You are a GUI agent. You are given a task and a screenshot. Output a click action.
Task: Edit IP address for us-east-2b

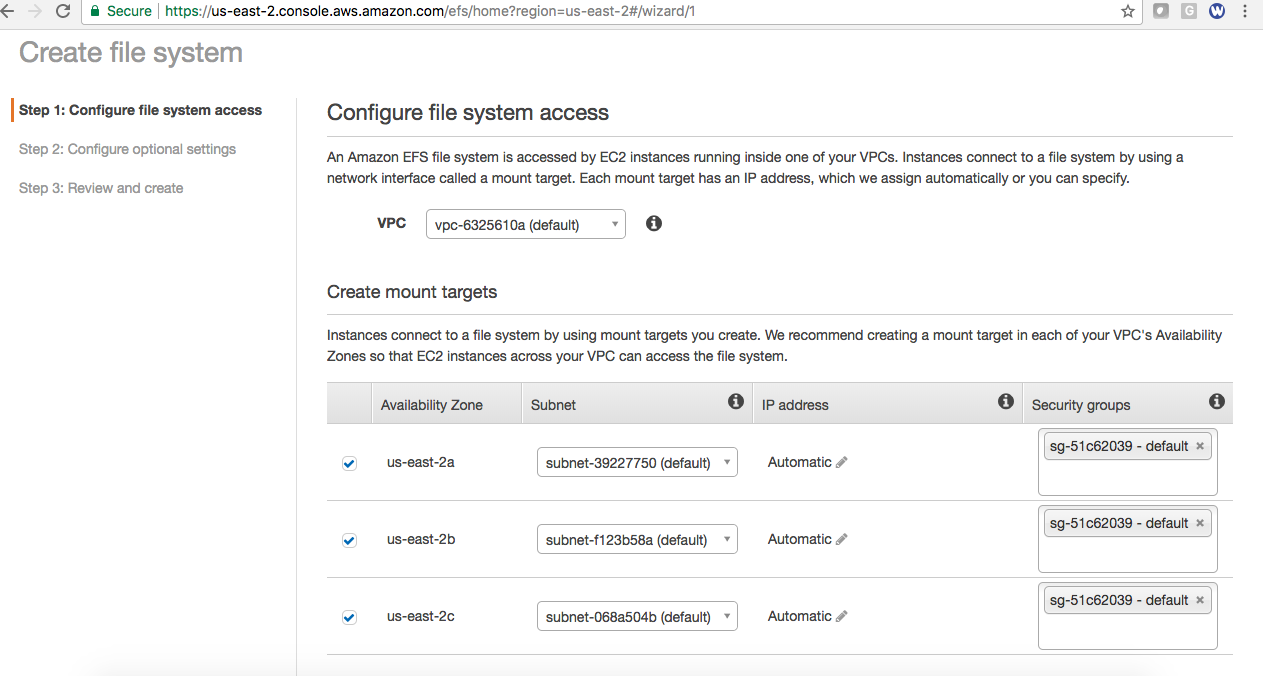coord(842,539)
